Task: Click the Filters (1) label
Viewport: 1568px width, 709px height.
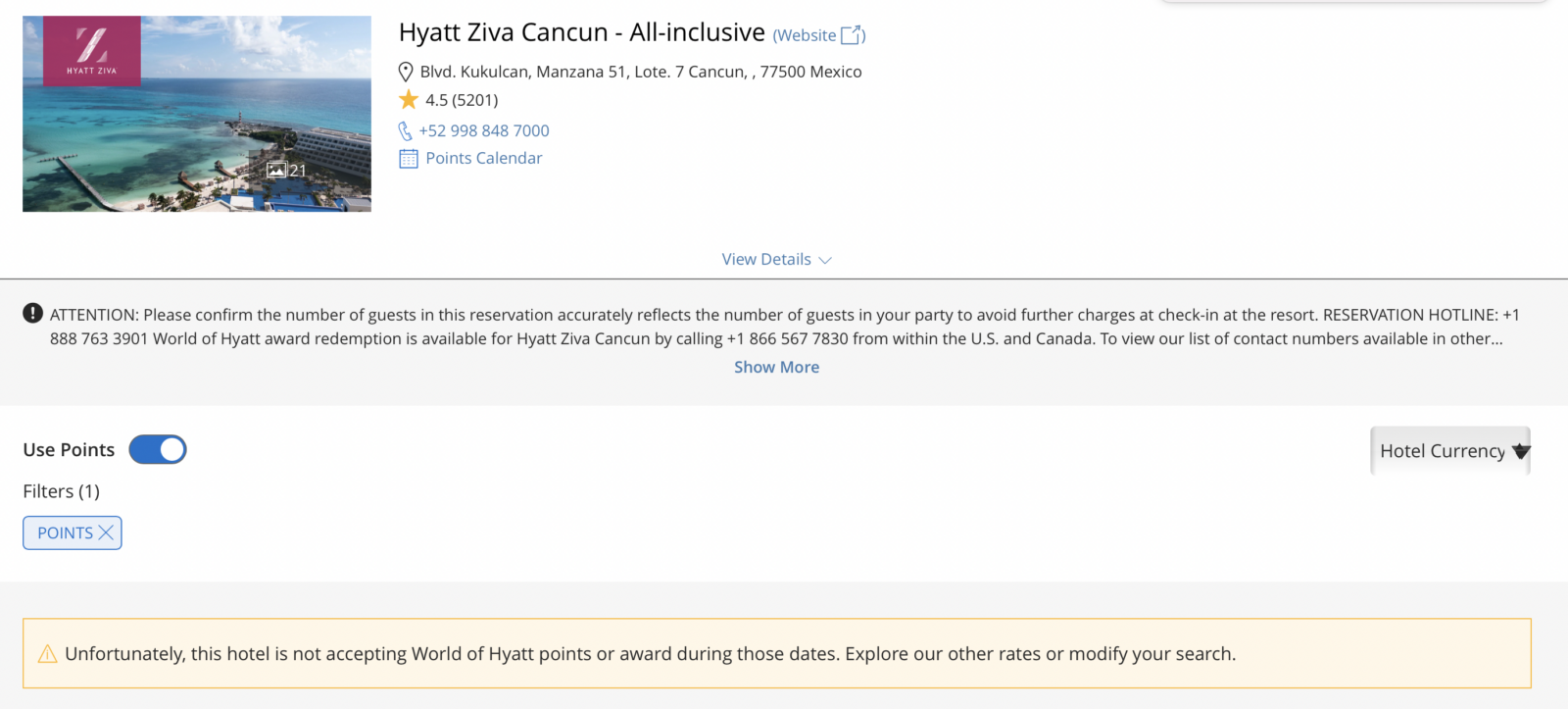Action: (x=62, y=491)
